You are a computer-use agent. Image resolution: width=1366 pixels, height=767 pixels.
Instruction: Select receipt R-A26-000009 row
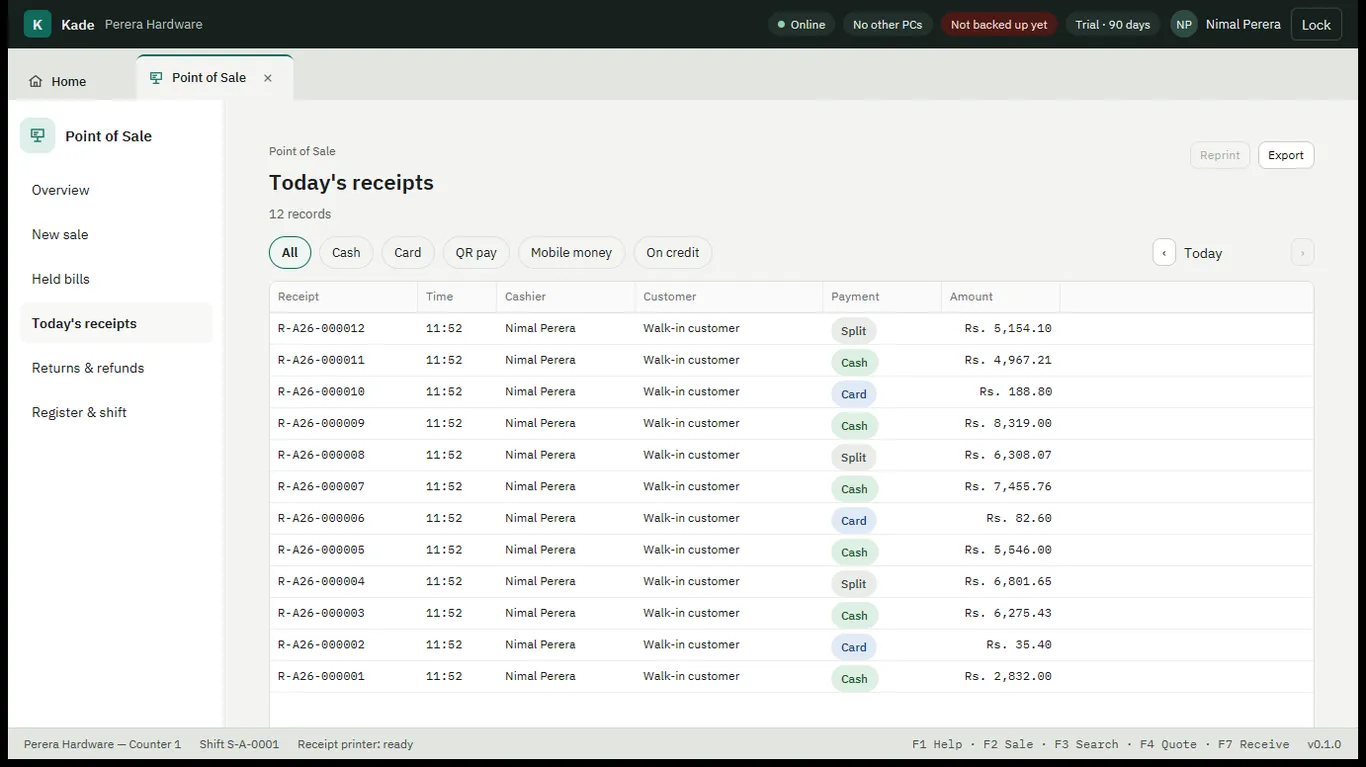click(791, 424)
